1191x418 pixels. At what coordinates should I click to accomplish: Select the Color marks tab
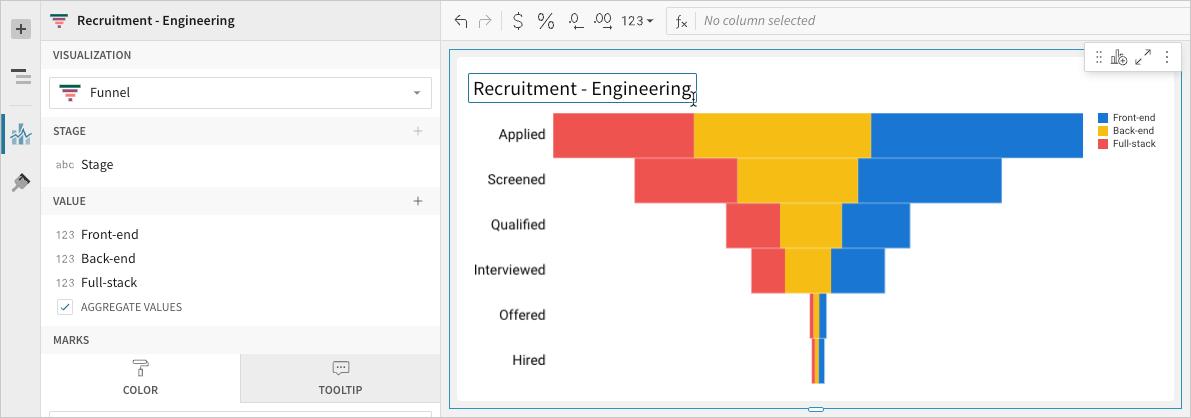pyautogui.click(x=140, y=378)
